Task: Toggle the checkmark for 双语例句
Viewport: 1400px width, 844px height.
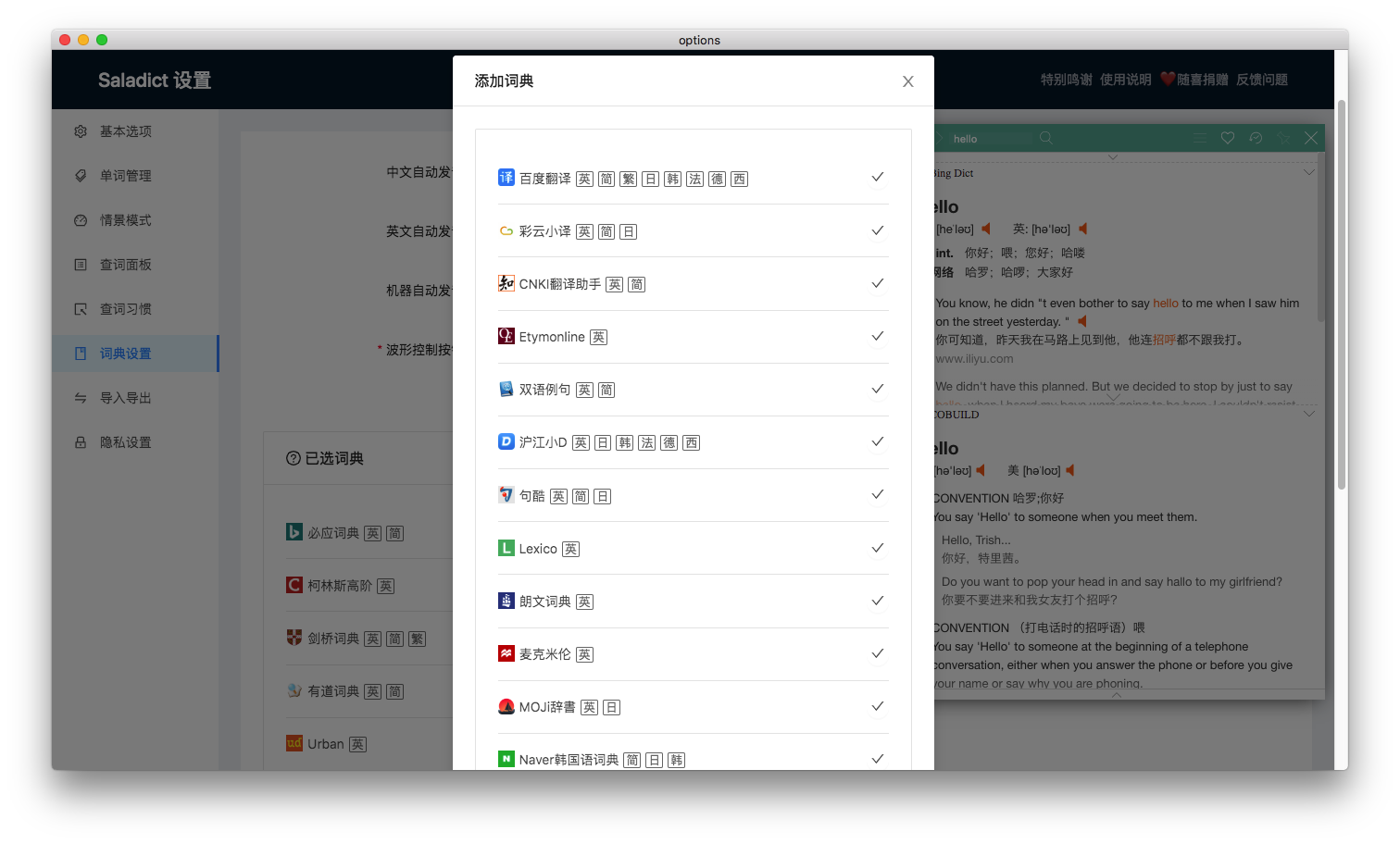Action: tap(878, 389)
